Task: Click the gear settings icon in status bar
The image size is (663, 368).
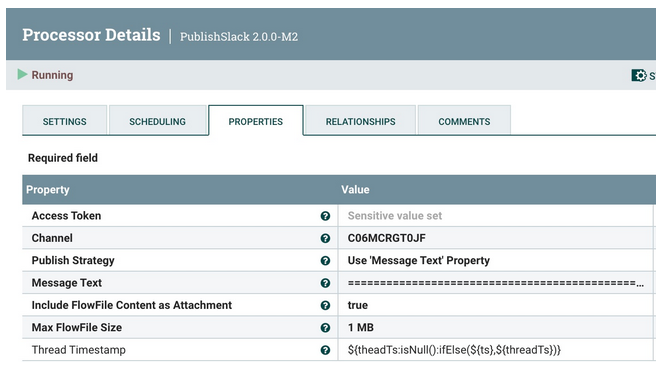Action: coord(639,75)
